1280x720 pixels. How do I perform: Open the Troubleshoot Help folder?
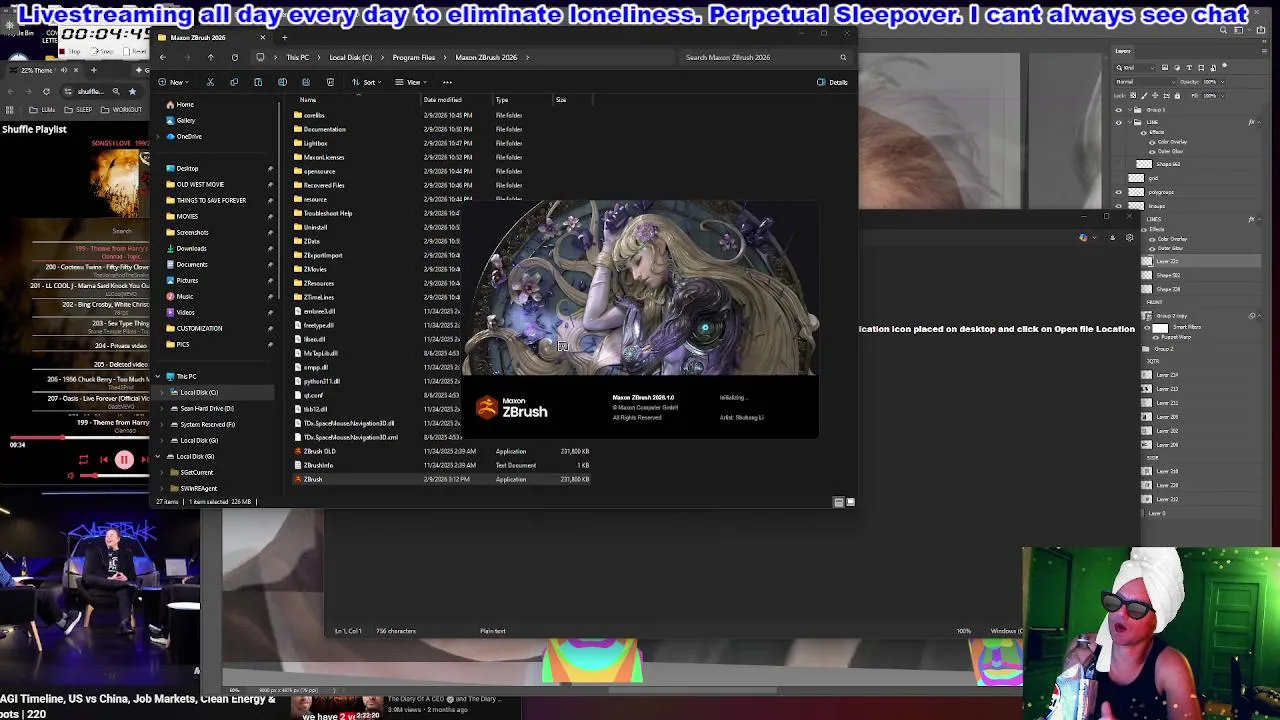tap(327, 213)
